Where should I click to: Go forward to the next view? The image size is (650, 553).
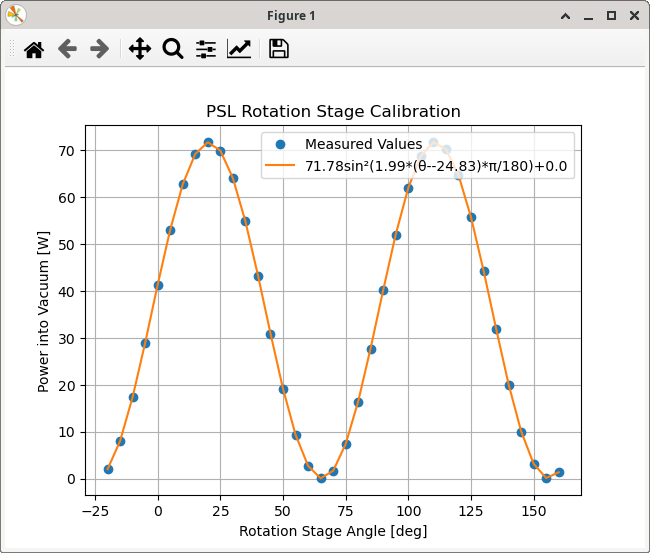point(99,49)
